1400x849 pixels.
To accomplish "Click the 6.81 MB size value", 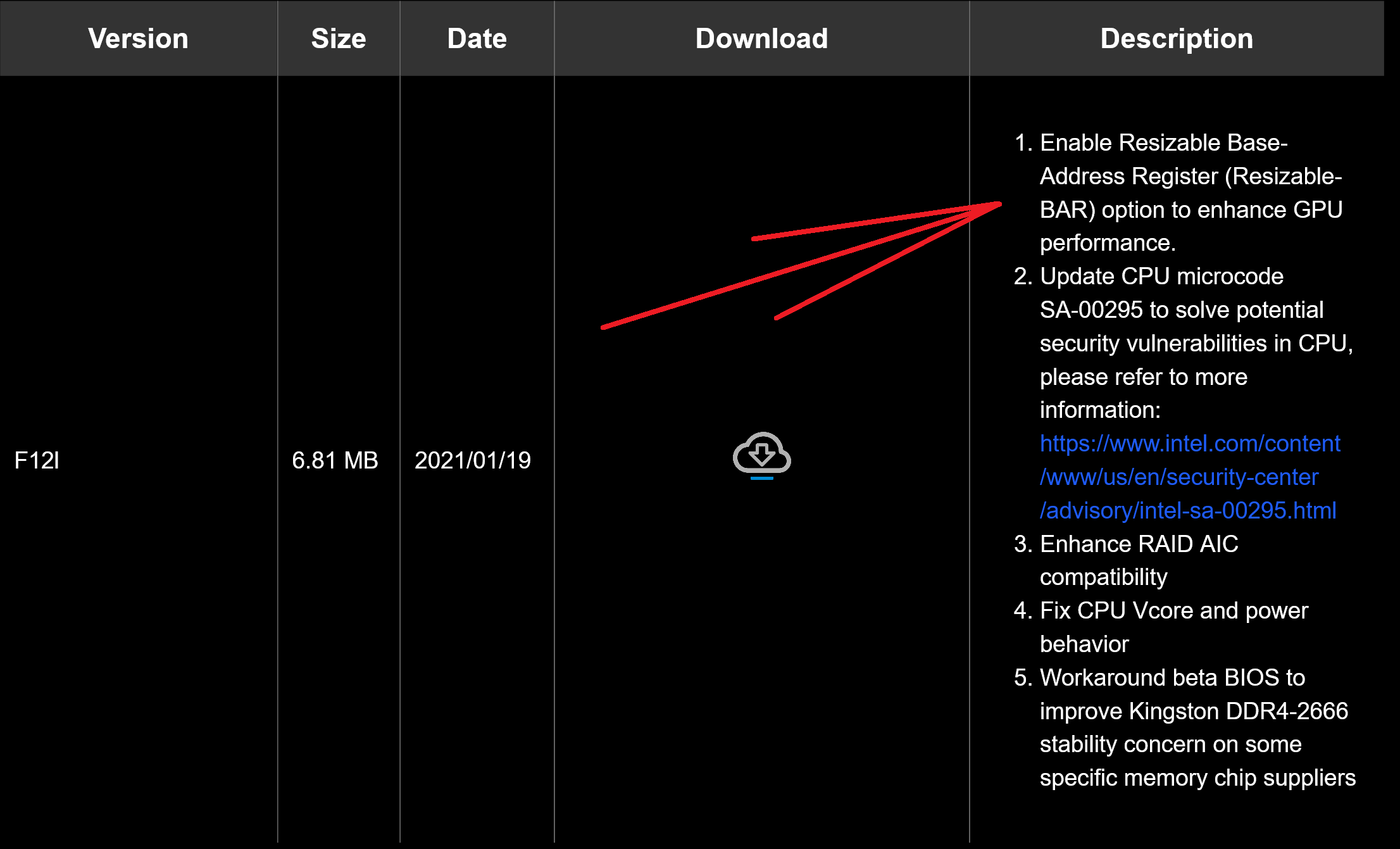I will 335,460.
